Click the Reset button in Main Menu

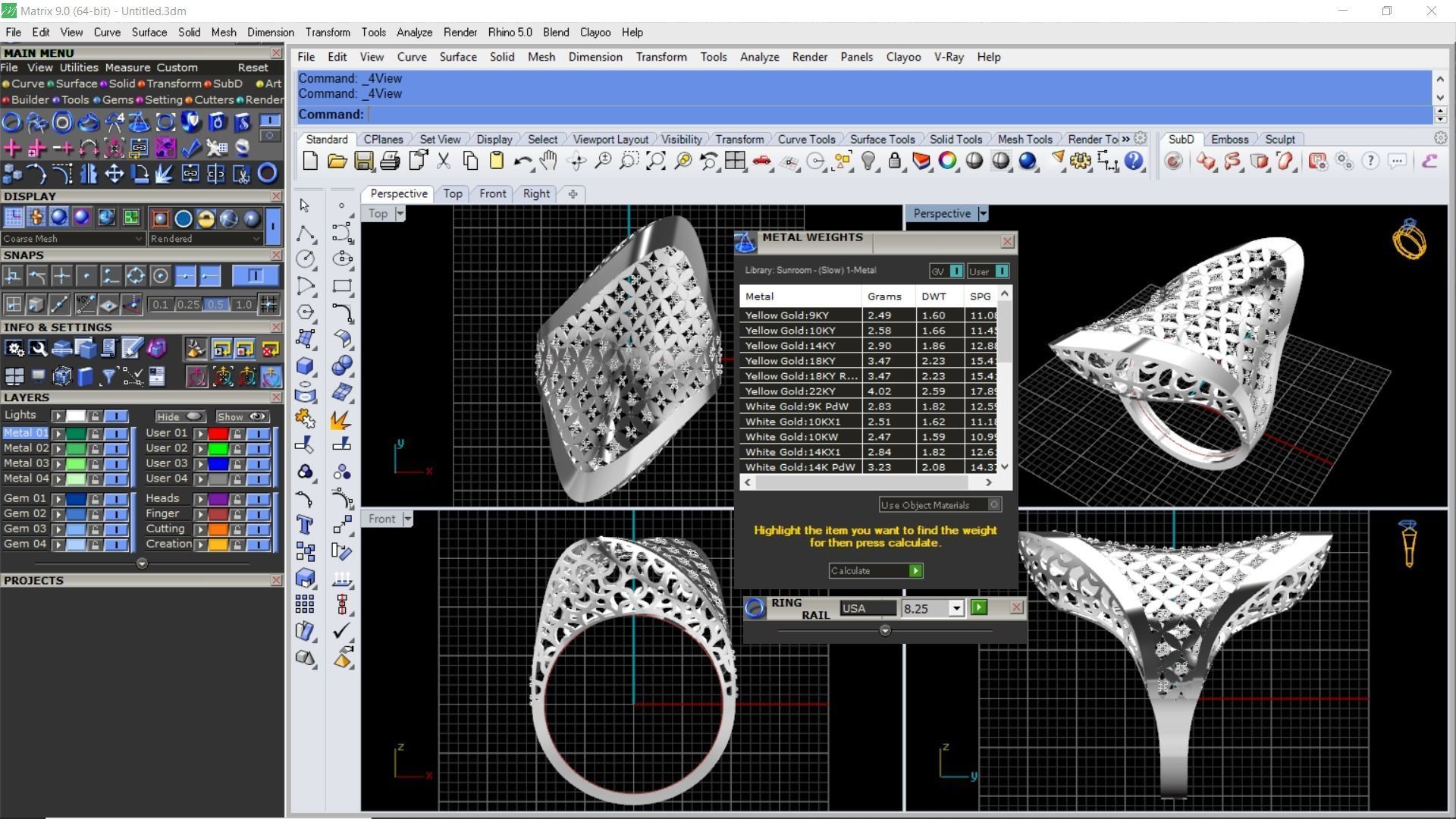point(253,67)
